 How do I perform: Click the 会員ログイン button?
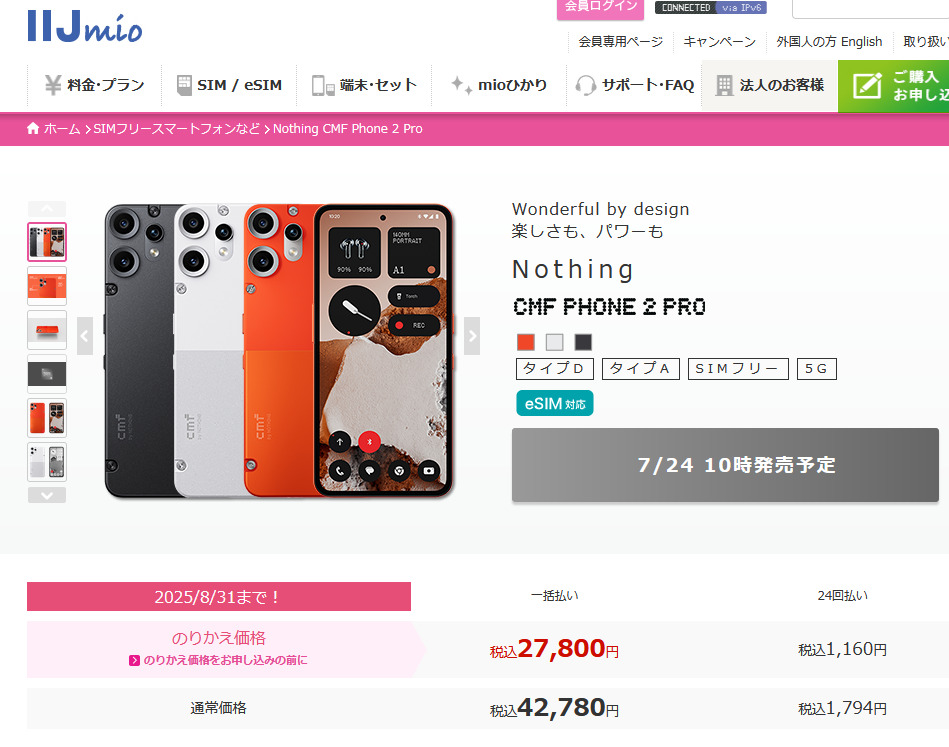click(x=600, y=7)
